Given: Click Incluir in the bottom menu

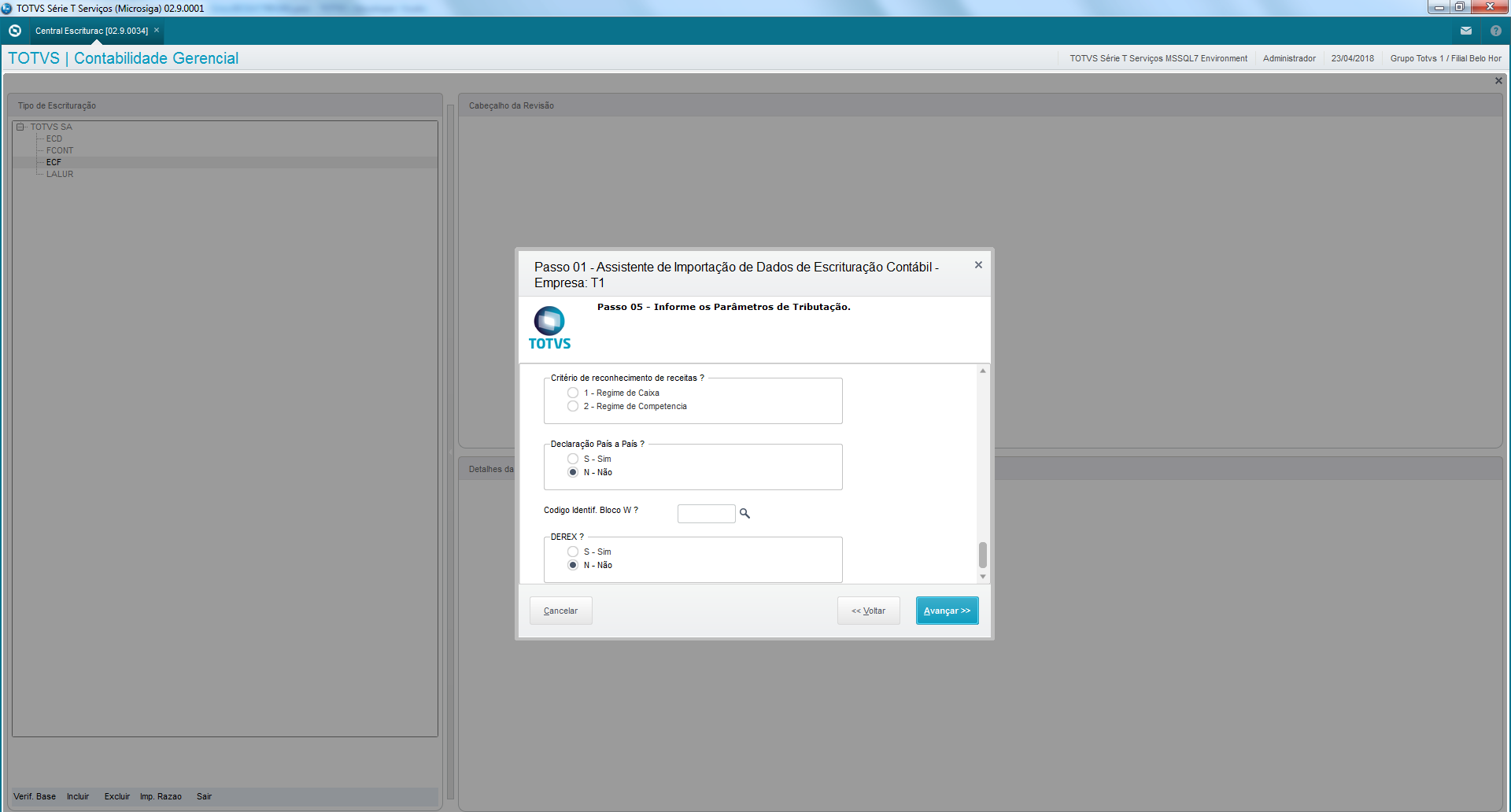Looking at the screenshot, I should pos(78,796).
